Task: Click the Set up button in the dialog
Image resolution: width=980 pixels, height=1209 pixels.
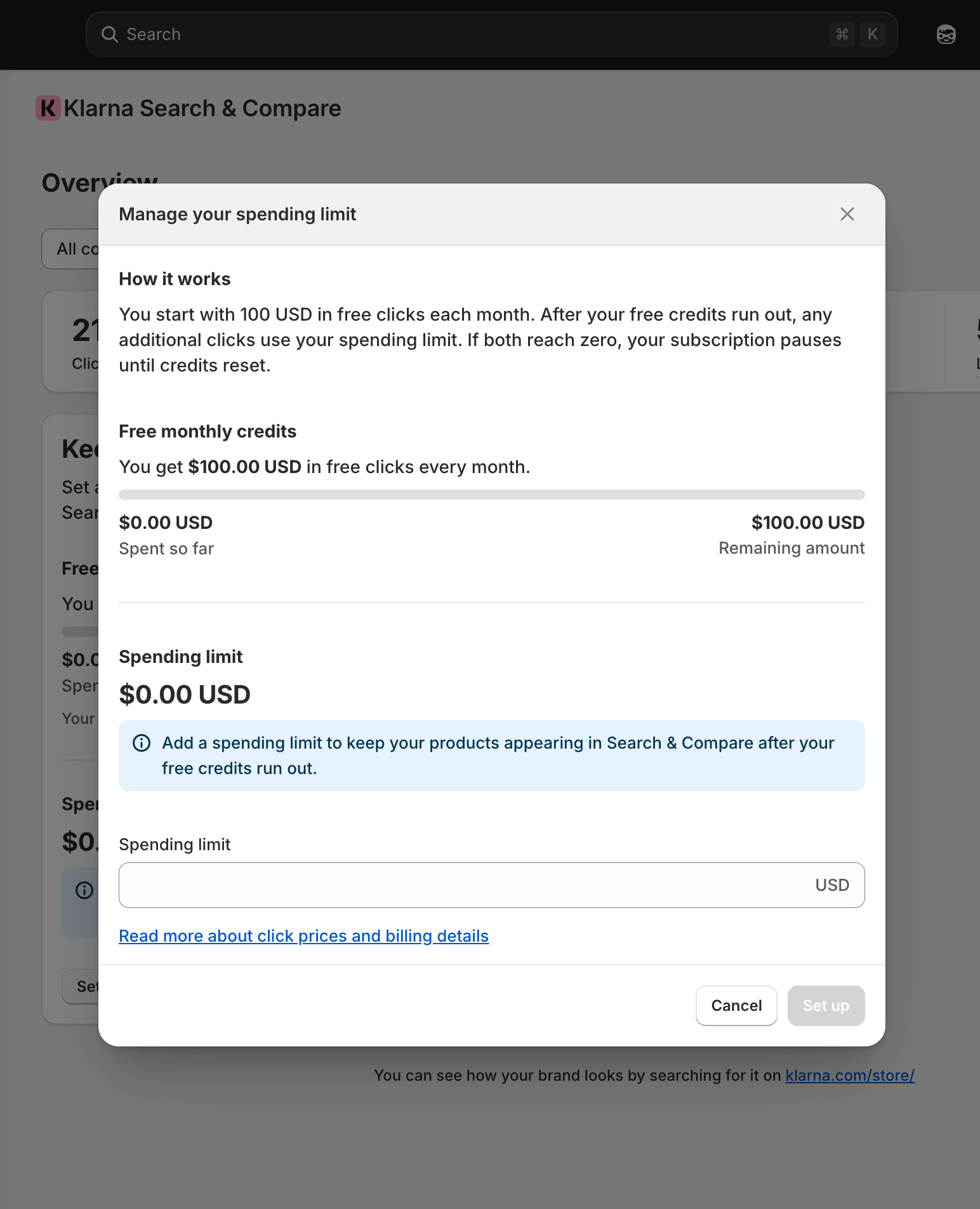Action: tap(826, 1006)
